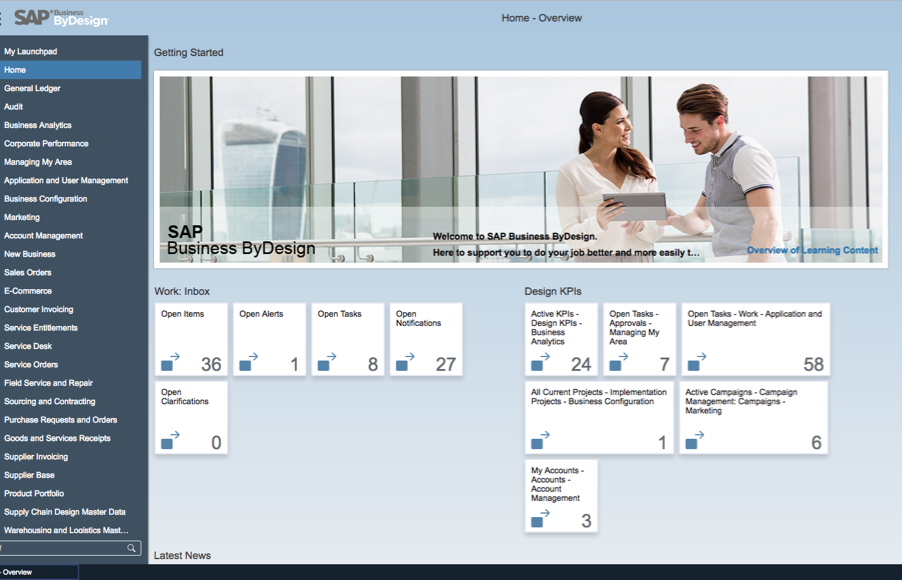Image resolution: width=902 pixels, height=580 pixels.
Task: Click the welcome banner image
Action: coord(521,170)
